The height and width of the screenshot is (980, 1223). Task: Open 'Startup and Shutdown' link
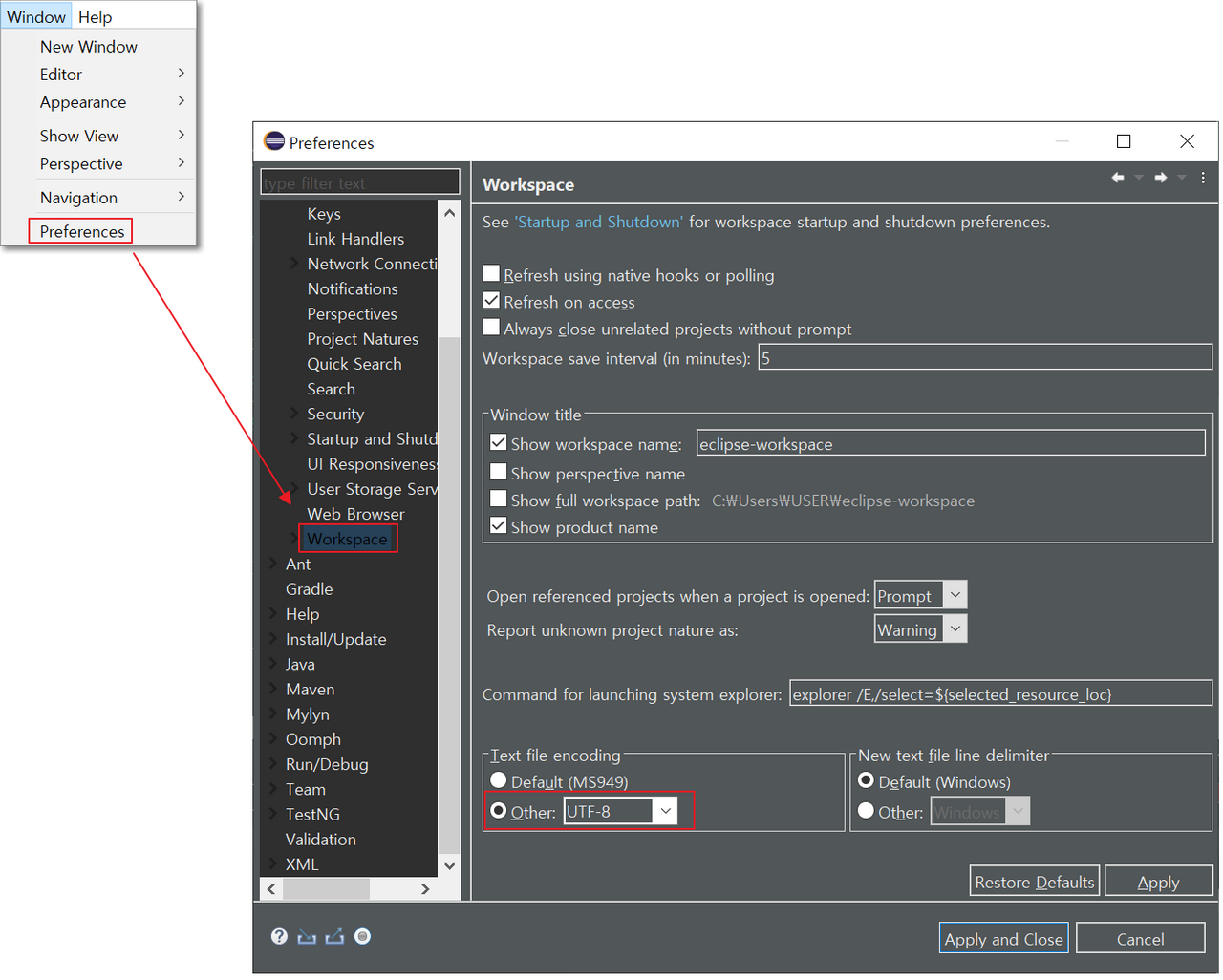pos(599,222)
